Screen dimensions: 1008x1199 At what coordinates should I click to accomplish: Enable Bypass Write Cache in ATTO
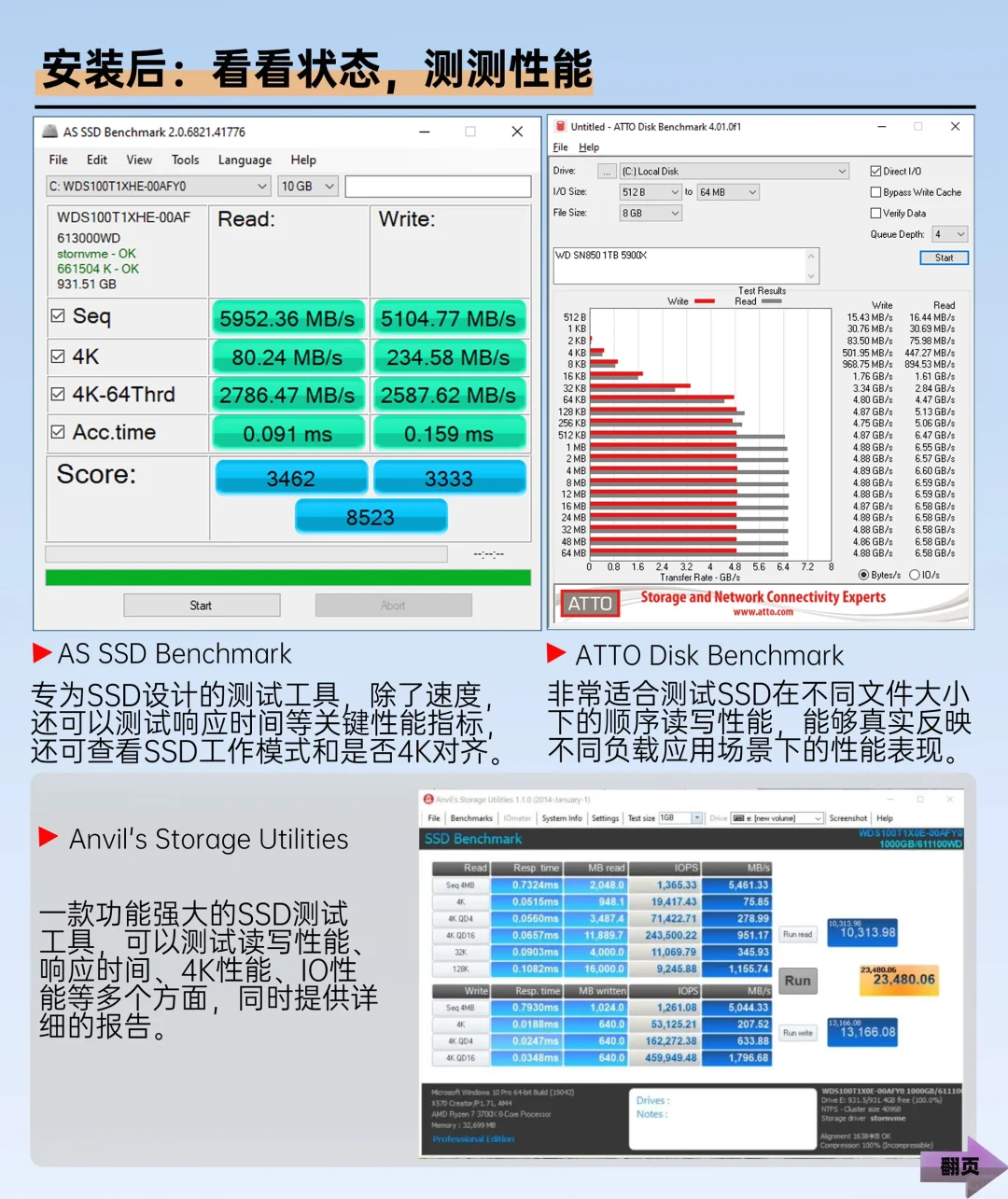875,192
